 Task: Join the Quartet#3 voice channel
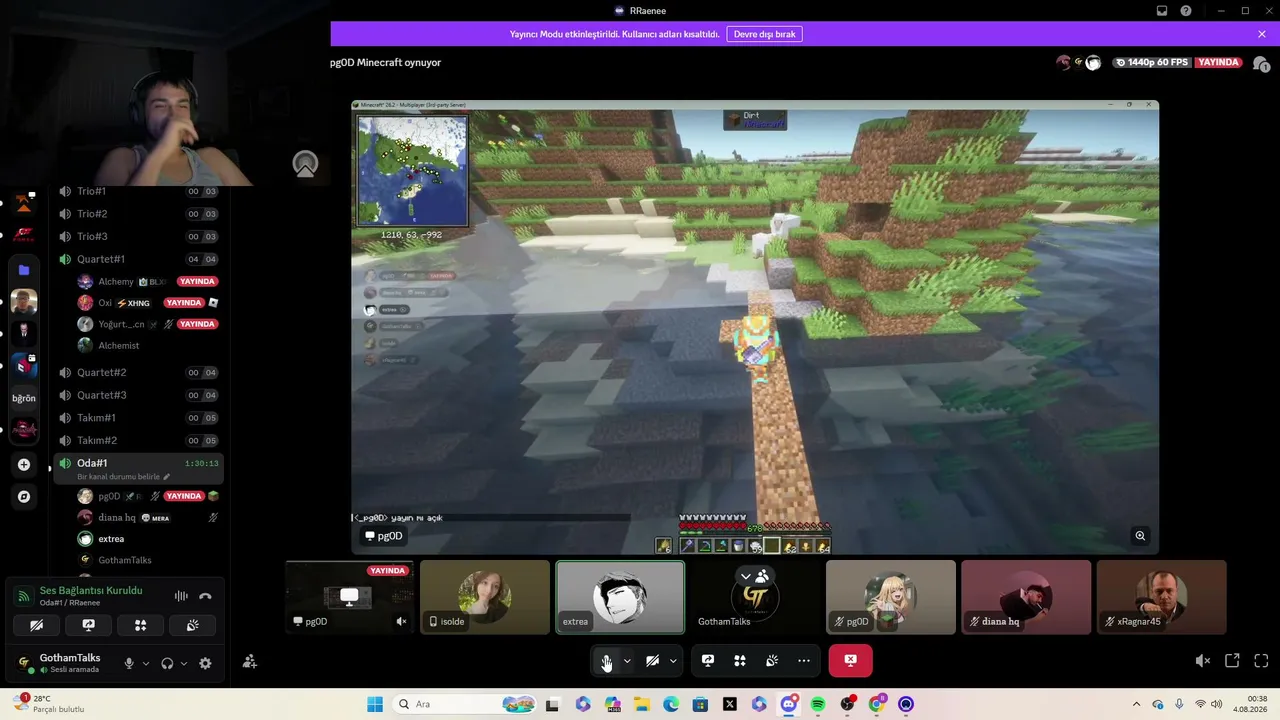click(138, 395)
